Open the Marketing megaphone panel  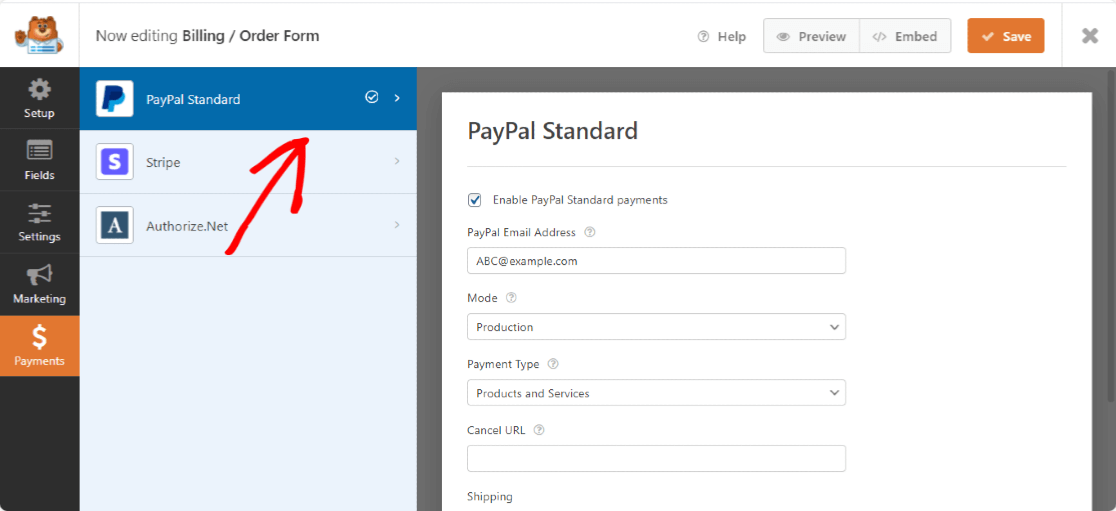coord(39,284)
